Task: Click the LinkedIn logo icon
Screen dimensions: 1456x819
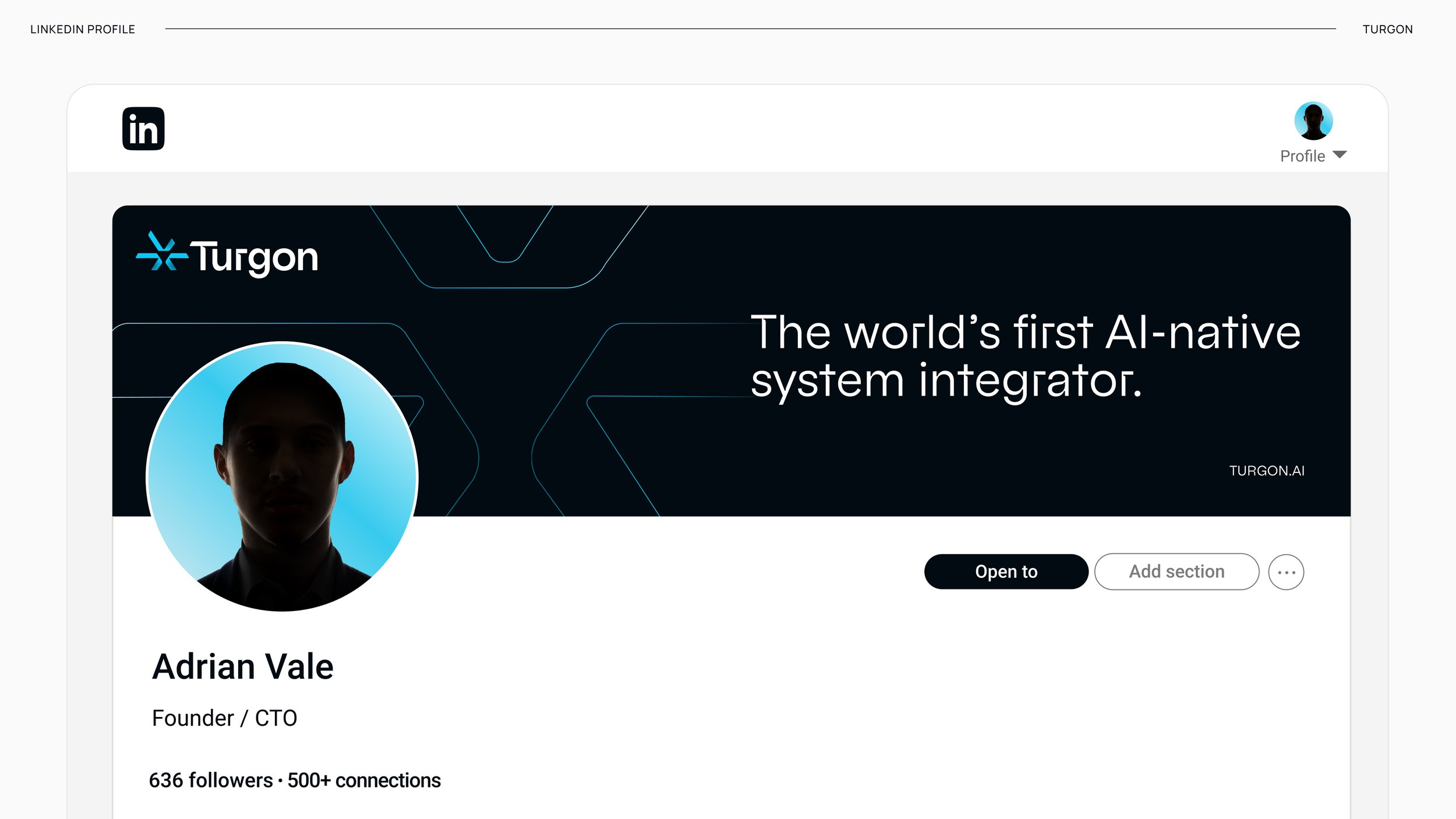Action: coord(143,129)
